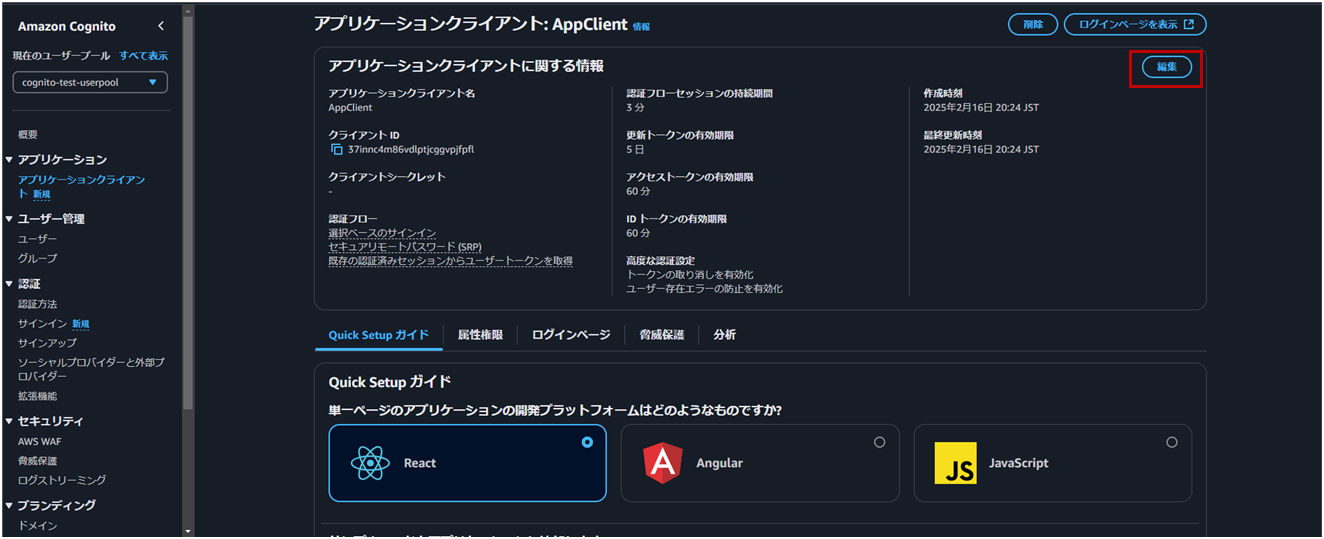
Task: Click the 作成時刻 timestamp value
Action: click(981, 107)
